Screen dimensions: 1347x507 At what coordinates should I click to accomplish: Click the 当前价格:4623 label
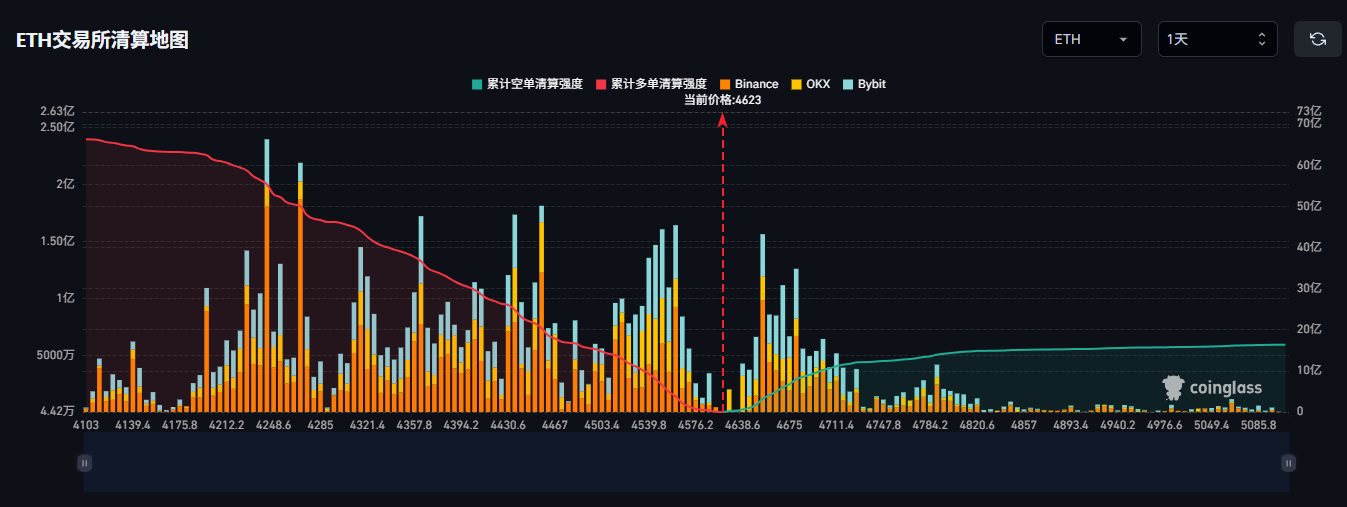point(722,100)
